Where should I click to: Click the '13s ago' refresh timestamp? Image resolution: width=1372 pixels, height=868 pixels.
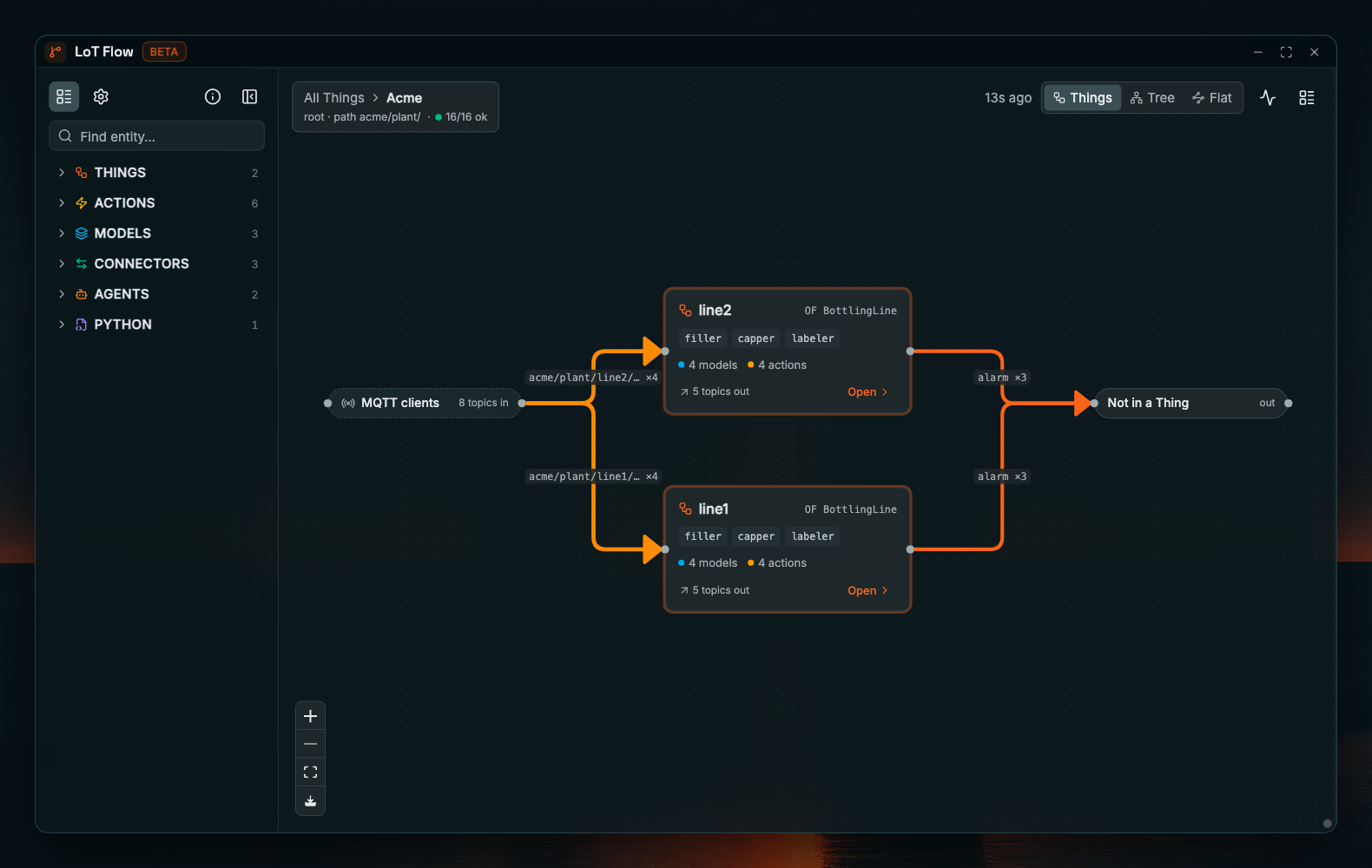tap(1008, 98)
